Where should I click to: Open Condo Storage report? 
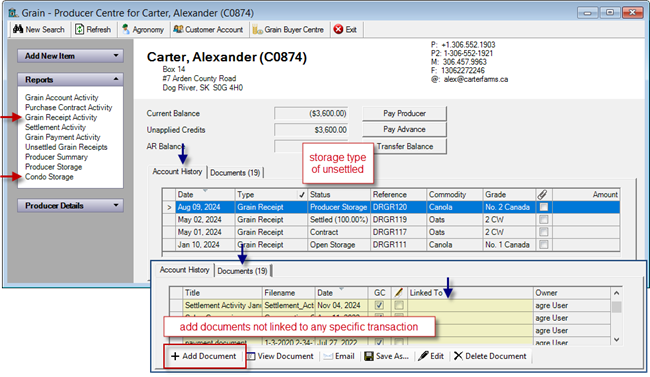[x=49, y=177]
